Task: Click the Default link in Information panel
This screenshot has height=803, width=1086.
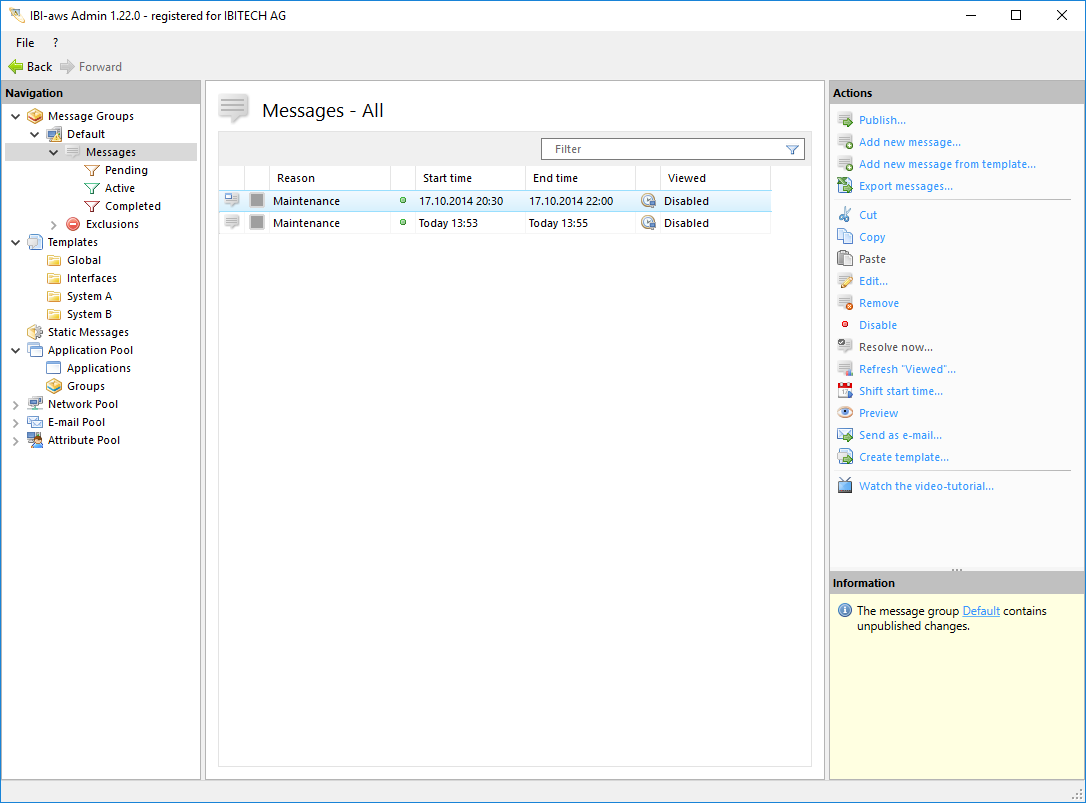Action: (x=980, y=611)
